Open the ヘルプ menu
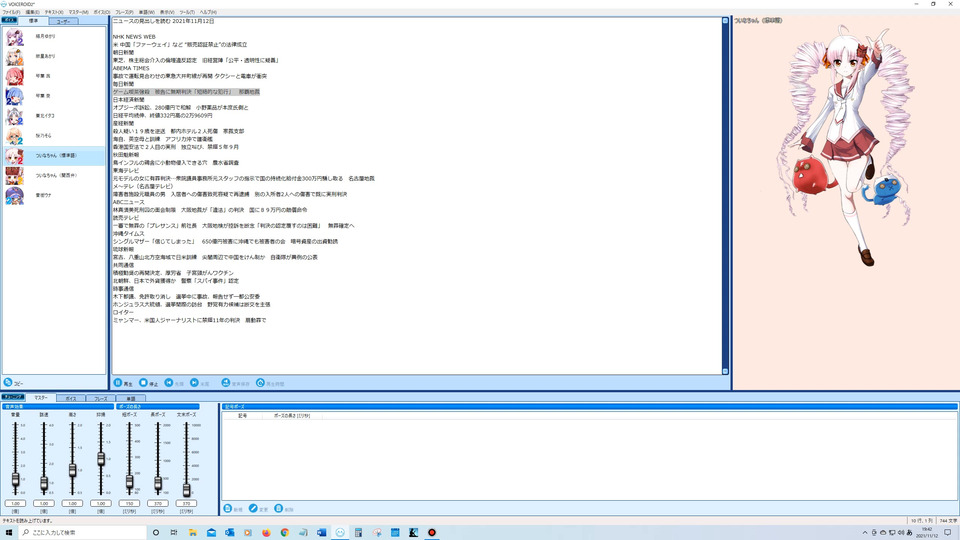 coord(208,12)
